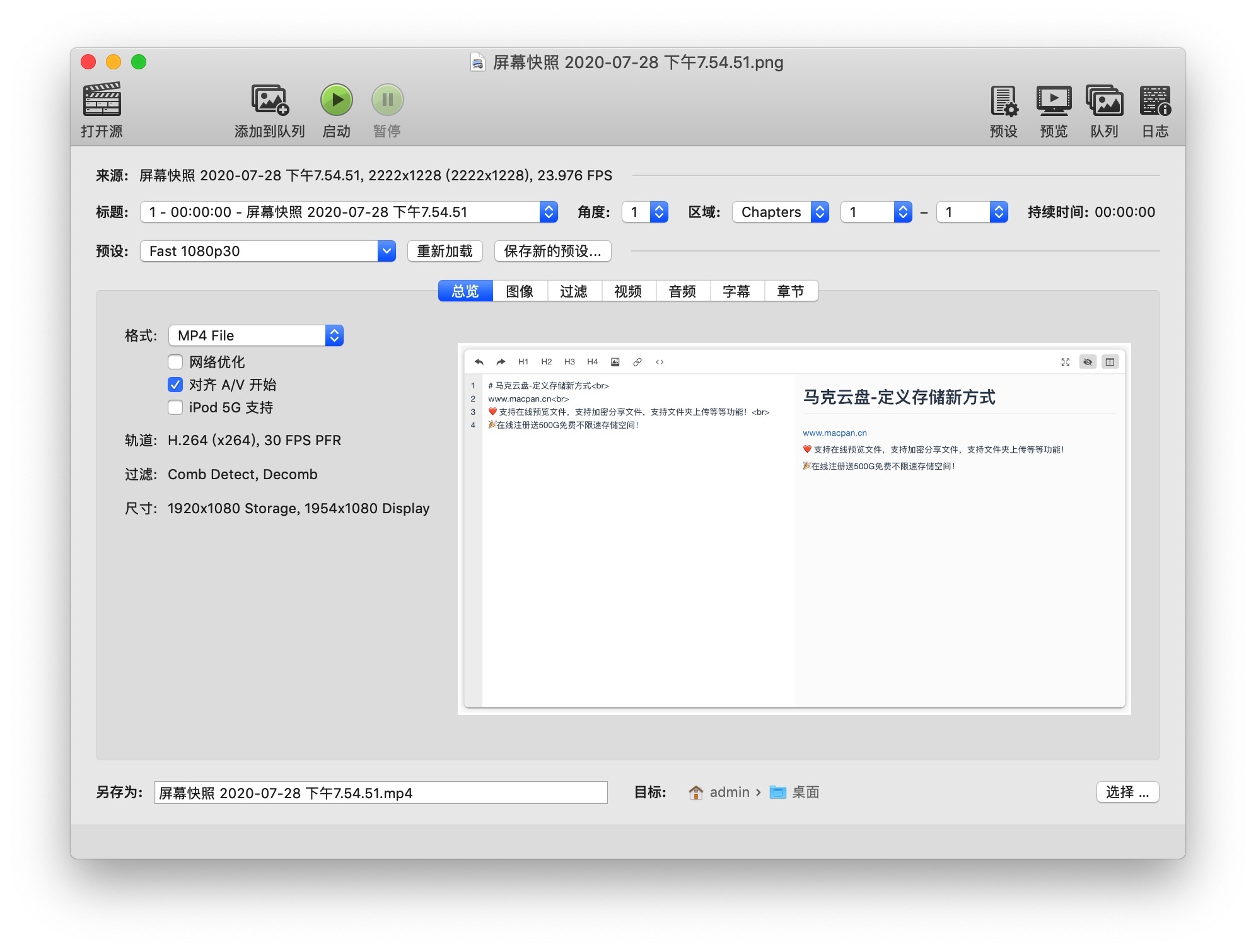Viewport: 1256px width, 952px height.
Task: Switch to the Video (视频) tab
Action: click(x=628, y=291)
